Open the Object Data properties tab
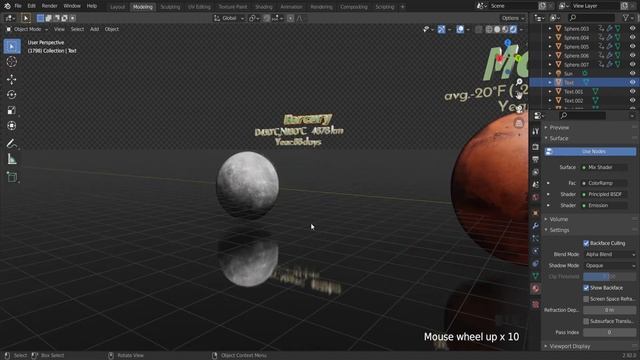This screenshot has width=640, height=360. (536, 276)
